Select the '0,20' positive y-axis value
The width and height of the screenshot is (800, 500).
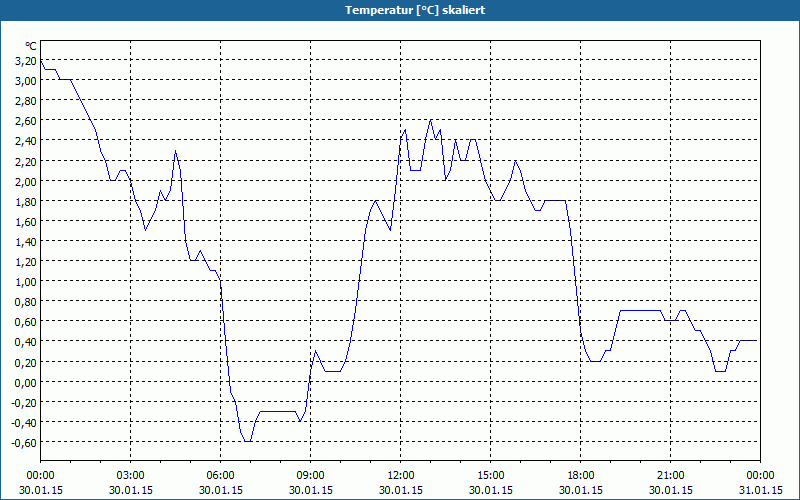click(x=27, y=363)
